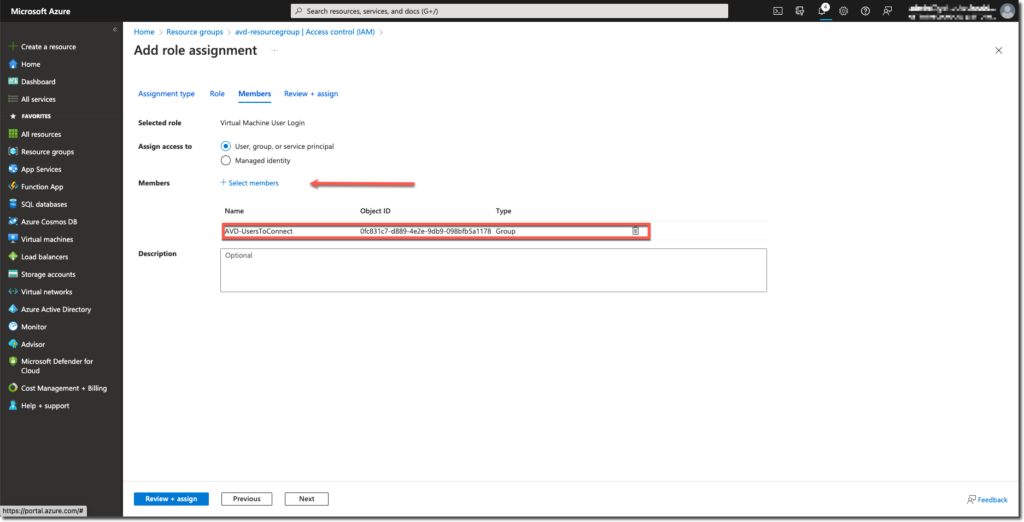Switch to the Assignment type tab

166,93
